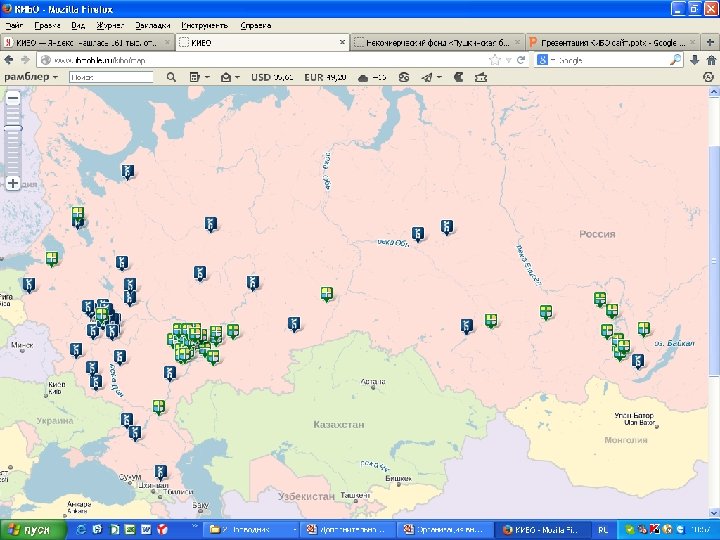
Task: Open the Rambler news icon dropdown
Action: (x=199, y=77)
